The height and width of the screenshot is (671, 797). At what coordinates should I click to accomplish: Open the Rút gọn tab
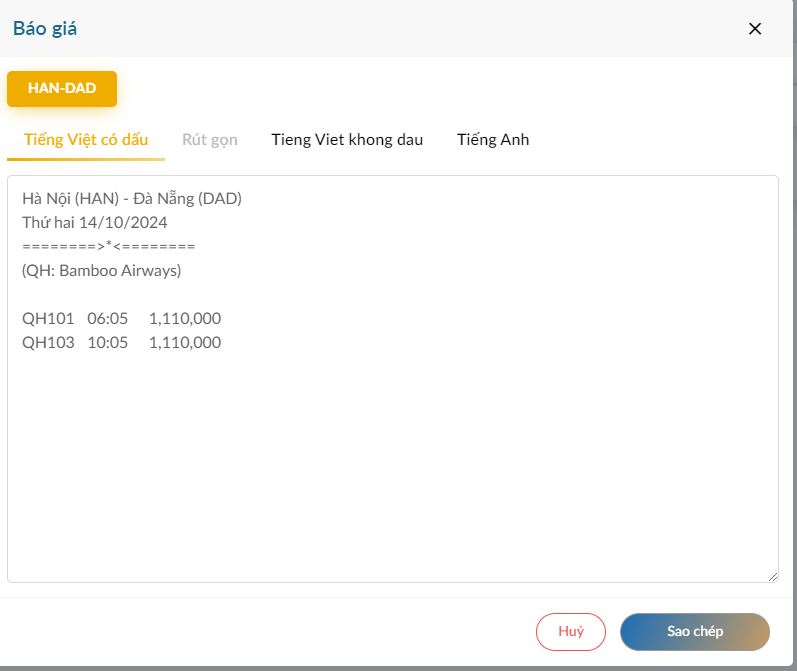[x=210, y=139]
